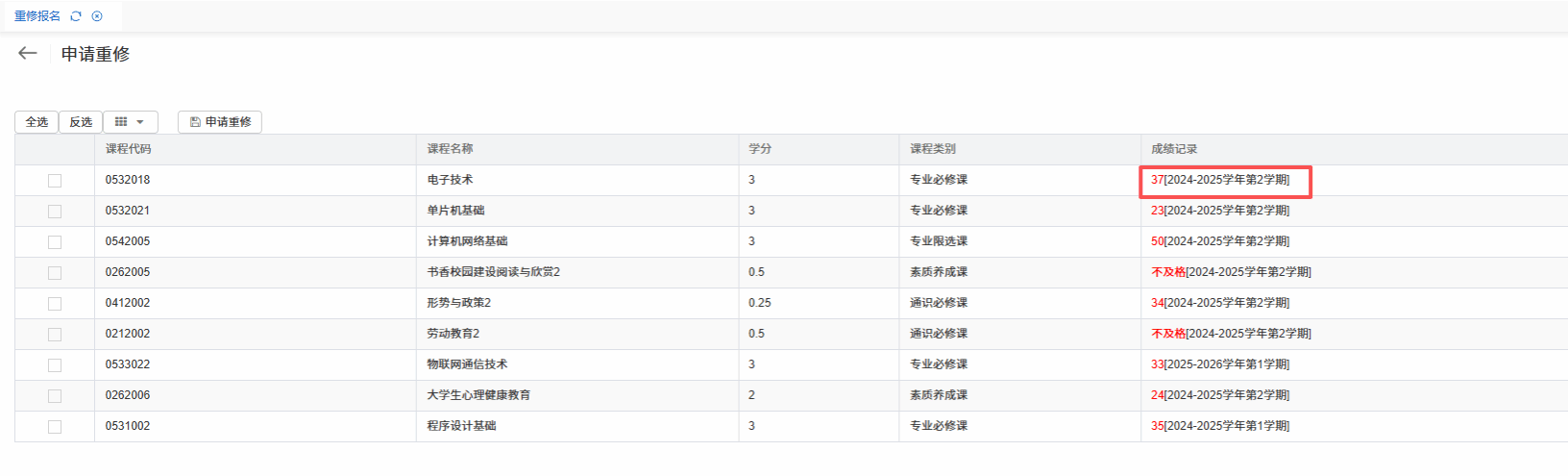Tick the 程序设计基础 row checkbox
The height and width of the screenshot is (476, 1568).
pos(55,427)
